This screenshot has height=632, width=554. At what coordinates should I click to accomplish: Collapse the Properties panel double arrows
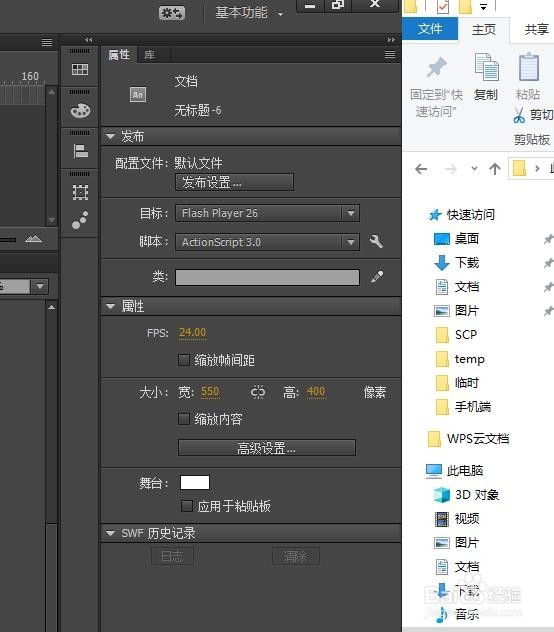tap(391, 40)
